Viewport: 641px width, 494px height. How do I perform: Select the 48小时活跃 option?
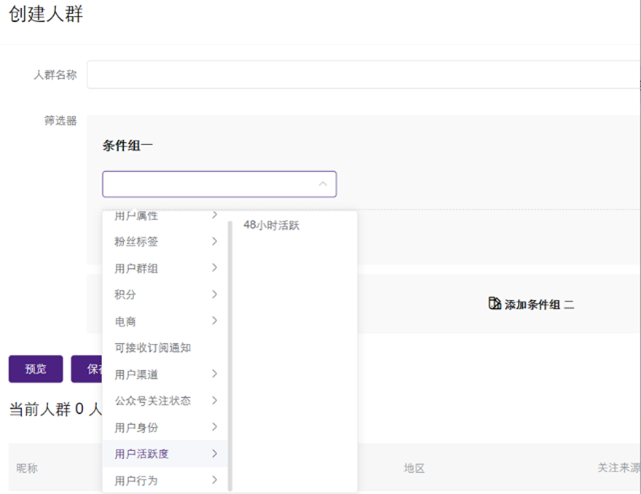pos(271,225)
